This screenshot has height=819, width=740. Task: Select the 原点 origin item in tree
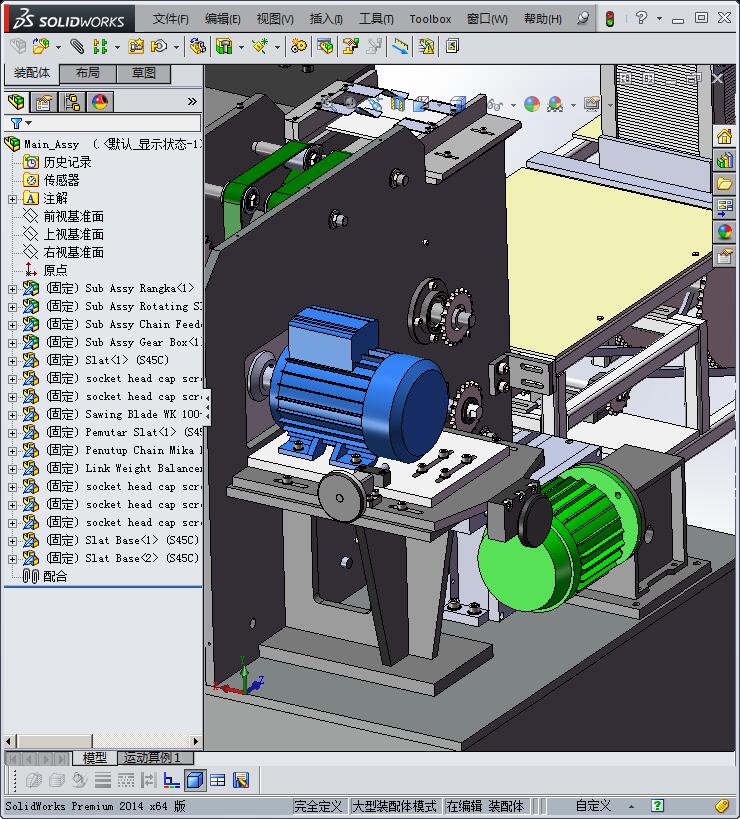pos(55,271)
